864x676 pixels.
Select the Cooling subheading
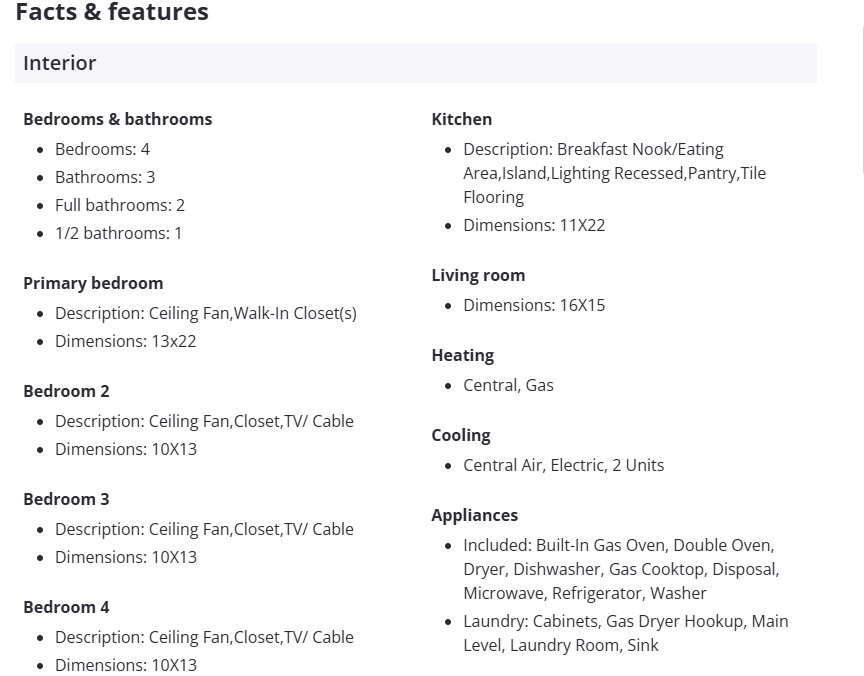(461, 435)
